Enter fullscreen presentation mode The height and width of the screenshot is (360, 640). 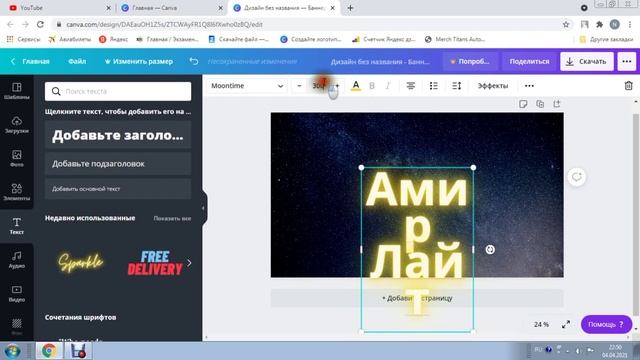[566, 324]
